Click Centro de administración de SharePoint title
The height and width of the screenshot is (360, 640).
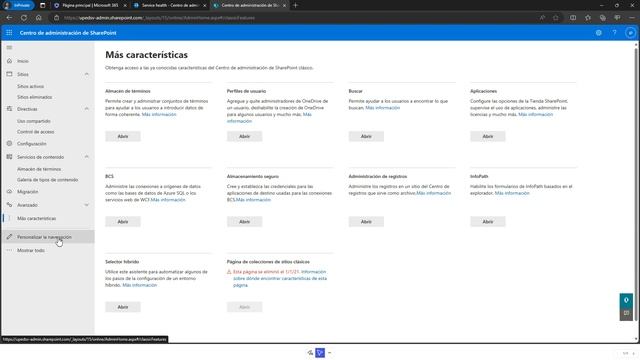coord(68,33)
